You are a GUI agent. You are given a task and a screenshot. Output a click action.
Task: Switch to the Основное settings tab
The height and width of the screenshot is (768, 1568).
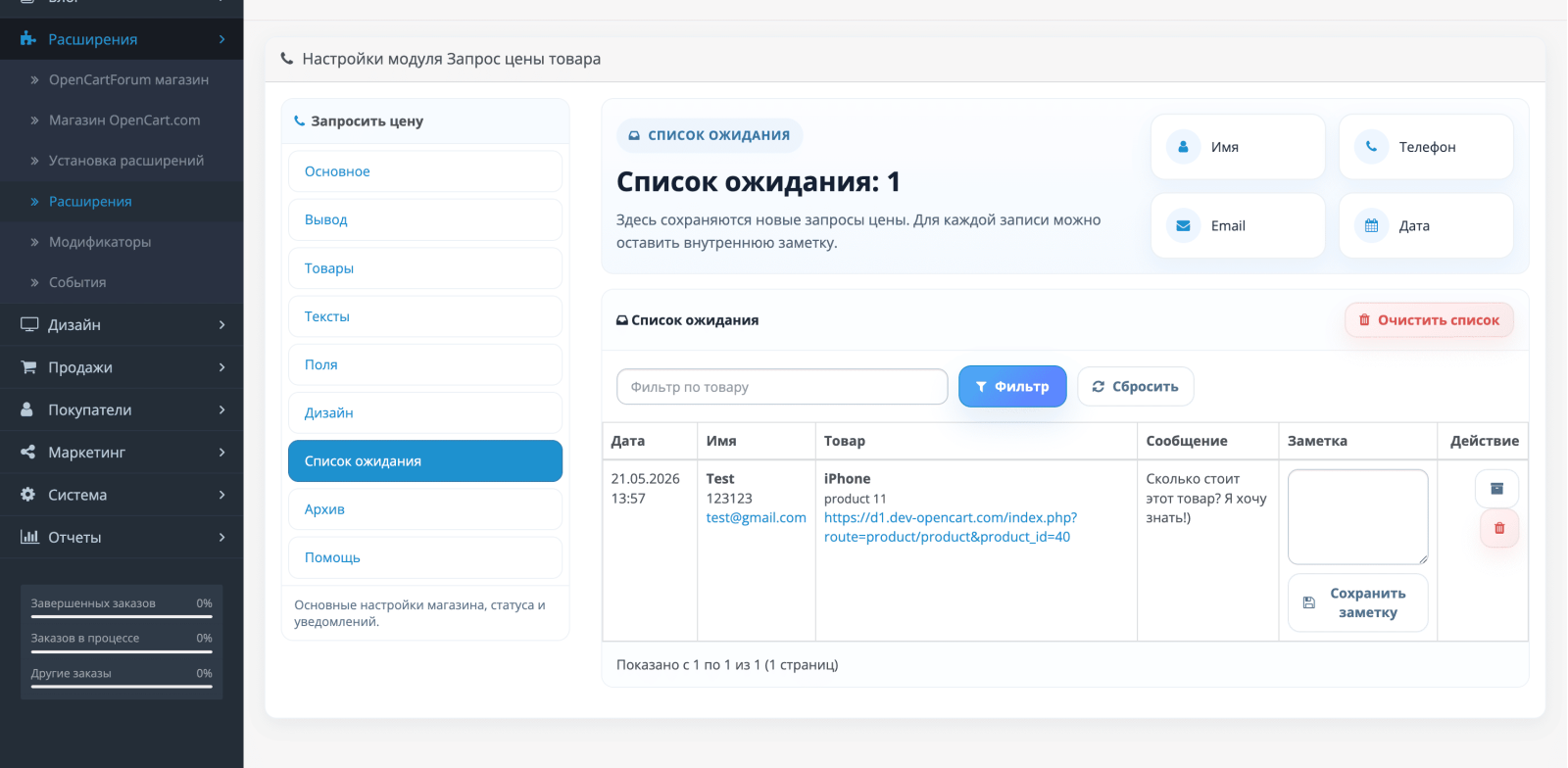pos(425,171)
